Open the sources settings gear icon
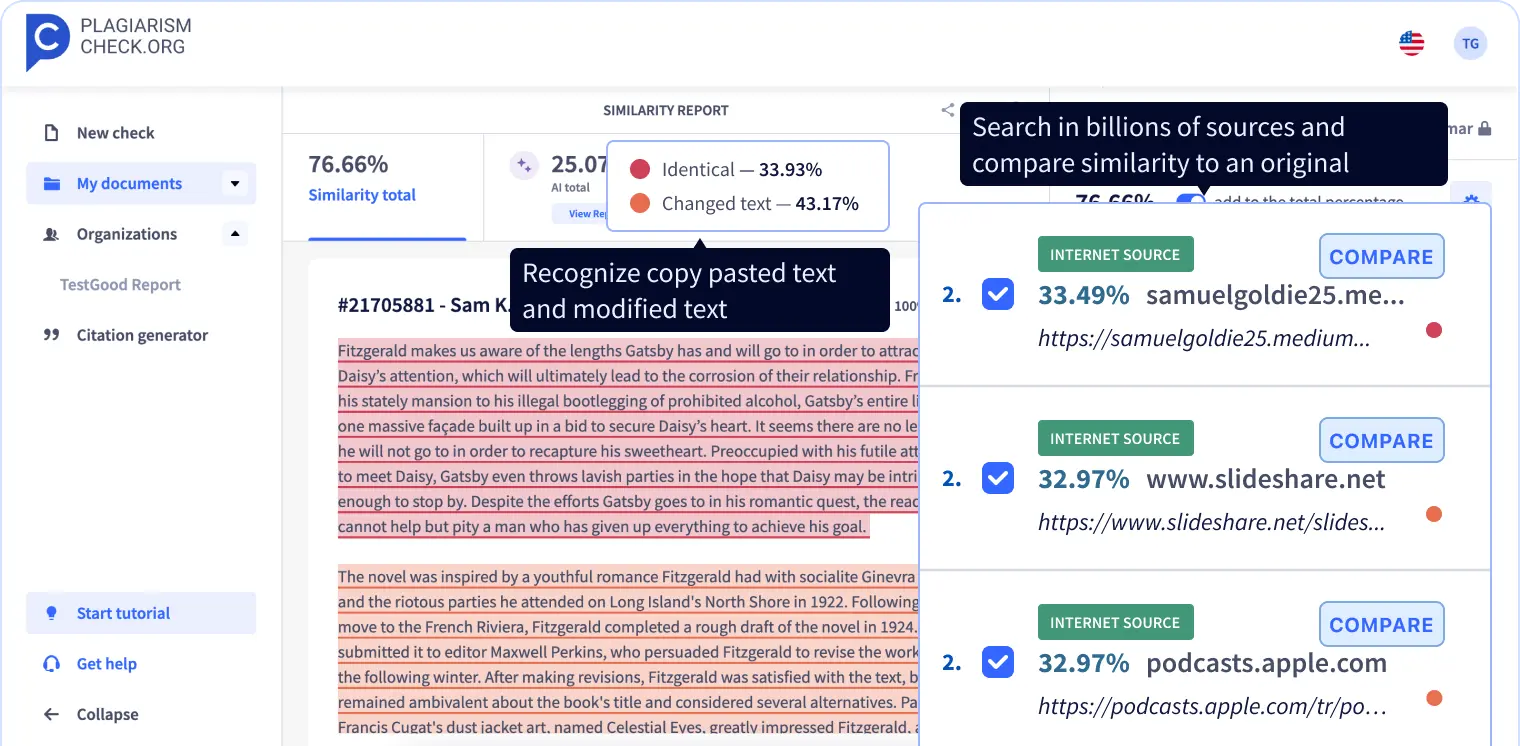Screen dimensions: 1520x746 click(x=1471, y=200)
